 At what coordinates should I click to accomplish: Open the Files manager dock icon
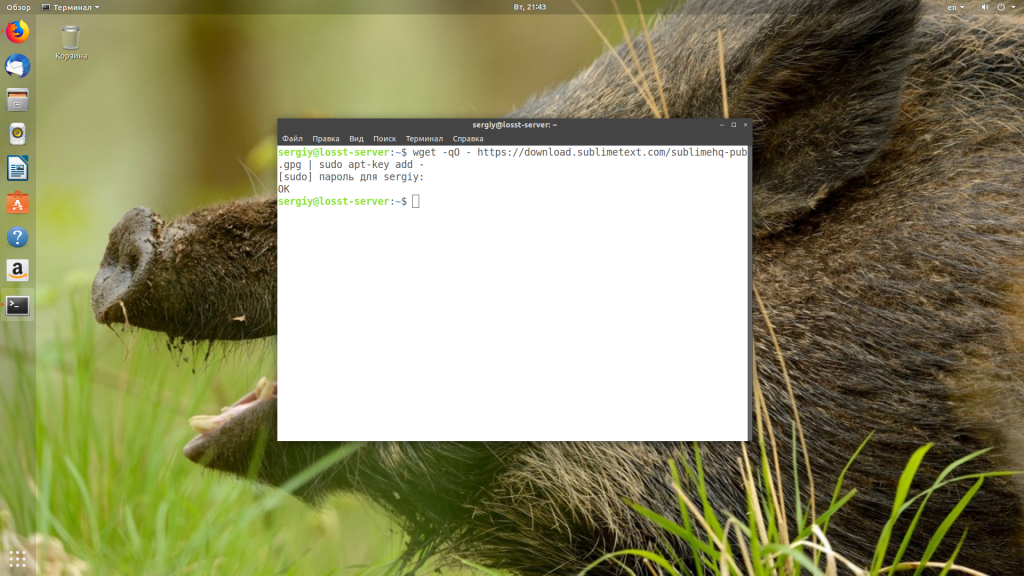pos(17,100)
